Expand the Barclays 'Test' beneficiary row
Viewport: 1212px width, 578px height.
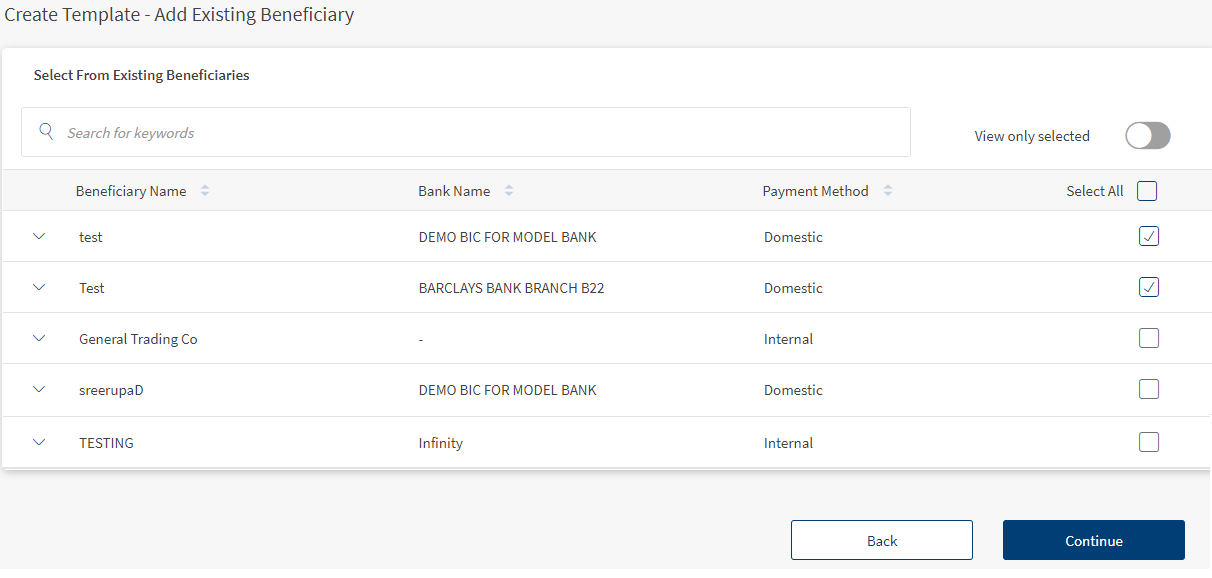coord(39,288)
